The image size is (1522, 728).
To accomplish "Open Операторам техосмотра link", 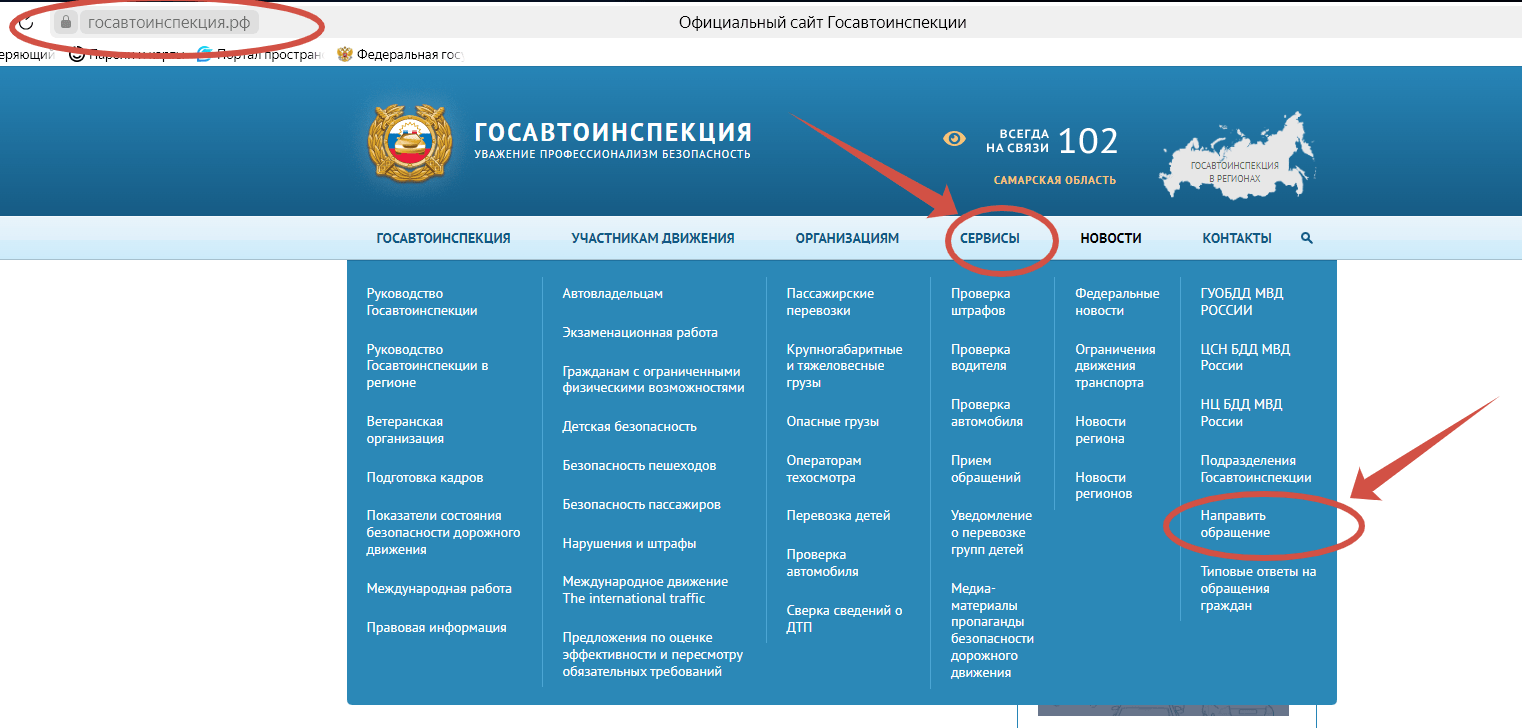I will [x=824, y=469].
